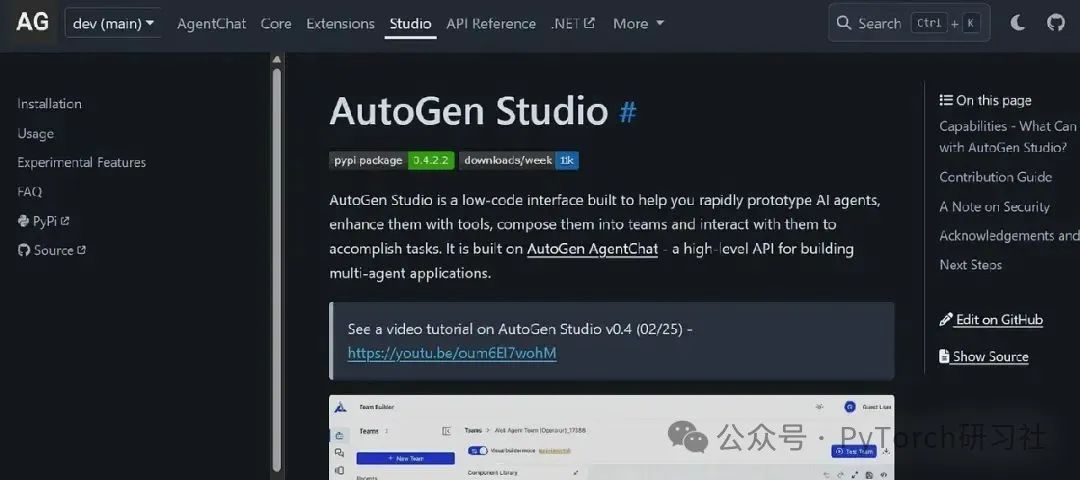This screenshot has width=1080, height=480.
Task: Open the youtu.be video tutorial link
Action: coord(452,353)
